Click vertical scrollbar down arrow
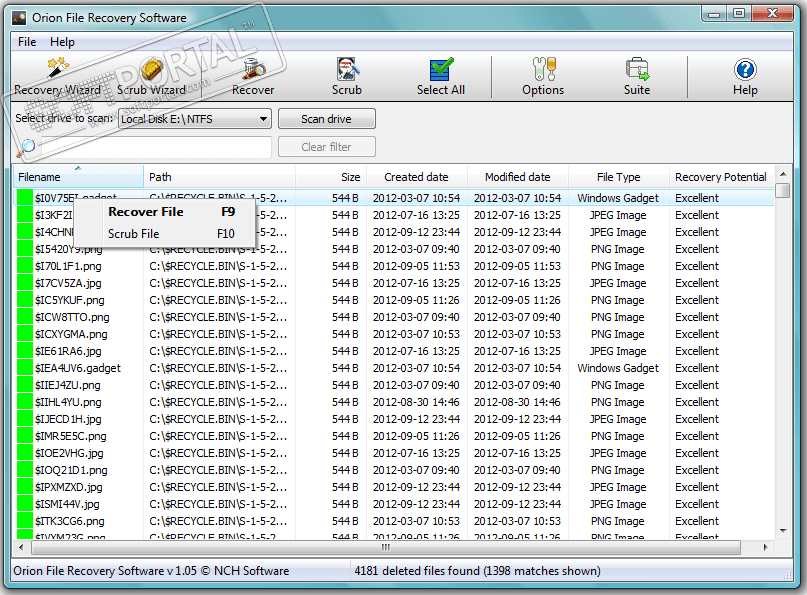807x595 pixels. [x=783, y=531]
